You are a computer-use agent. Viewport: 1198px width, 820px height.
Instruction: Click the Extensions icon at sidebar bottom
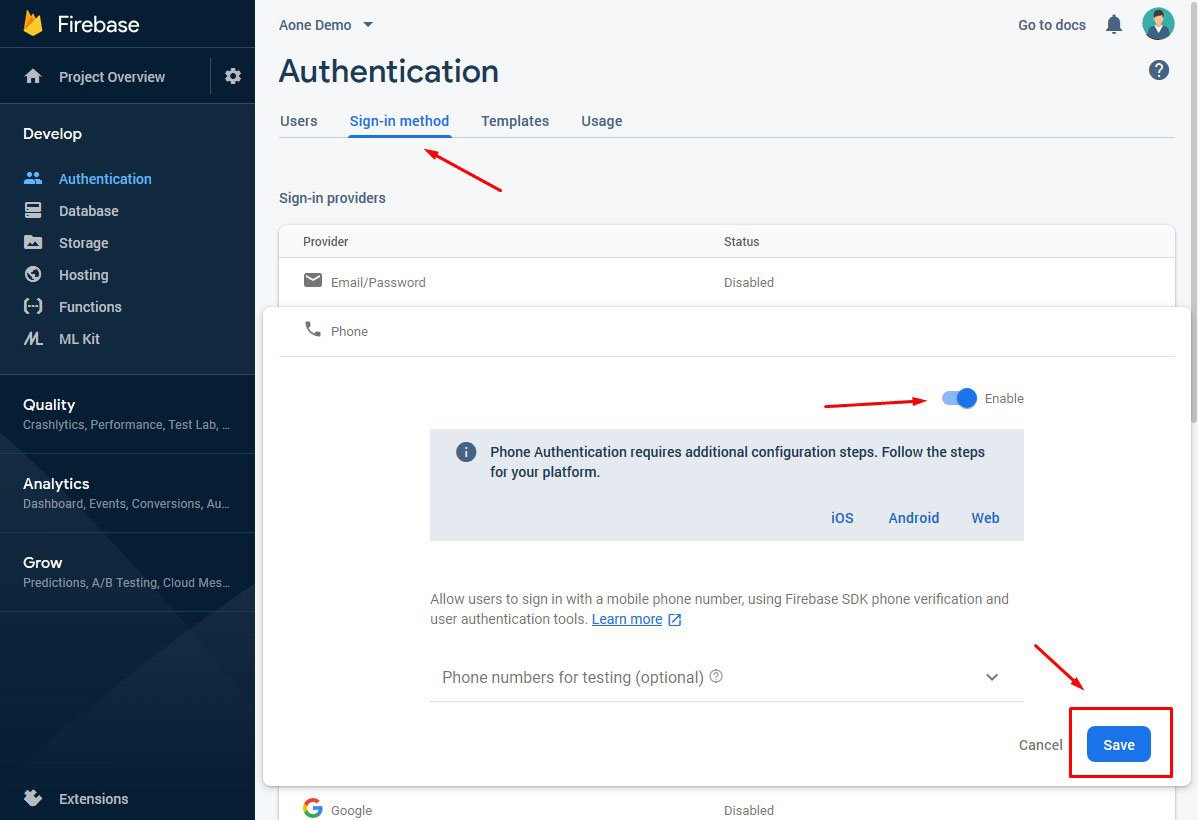point(33,798)
